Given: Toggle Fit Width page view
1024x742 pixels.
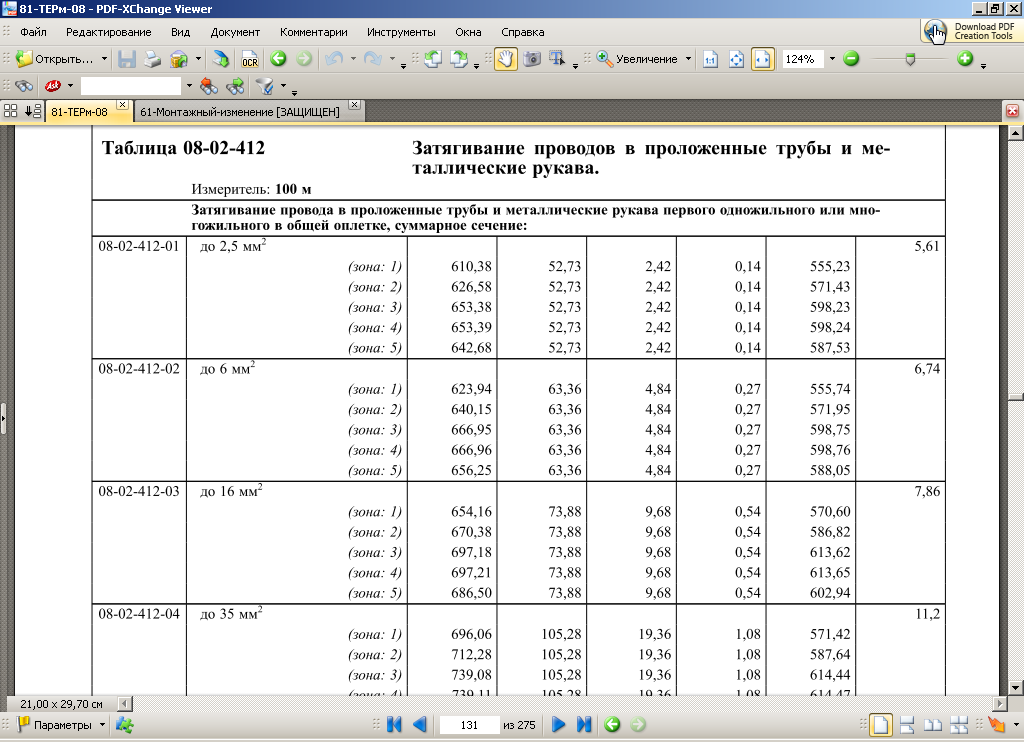Looking at the screenshot, I should tap(762, 59).
